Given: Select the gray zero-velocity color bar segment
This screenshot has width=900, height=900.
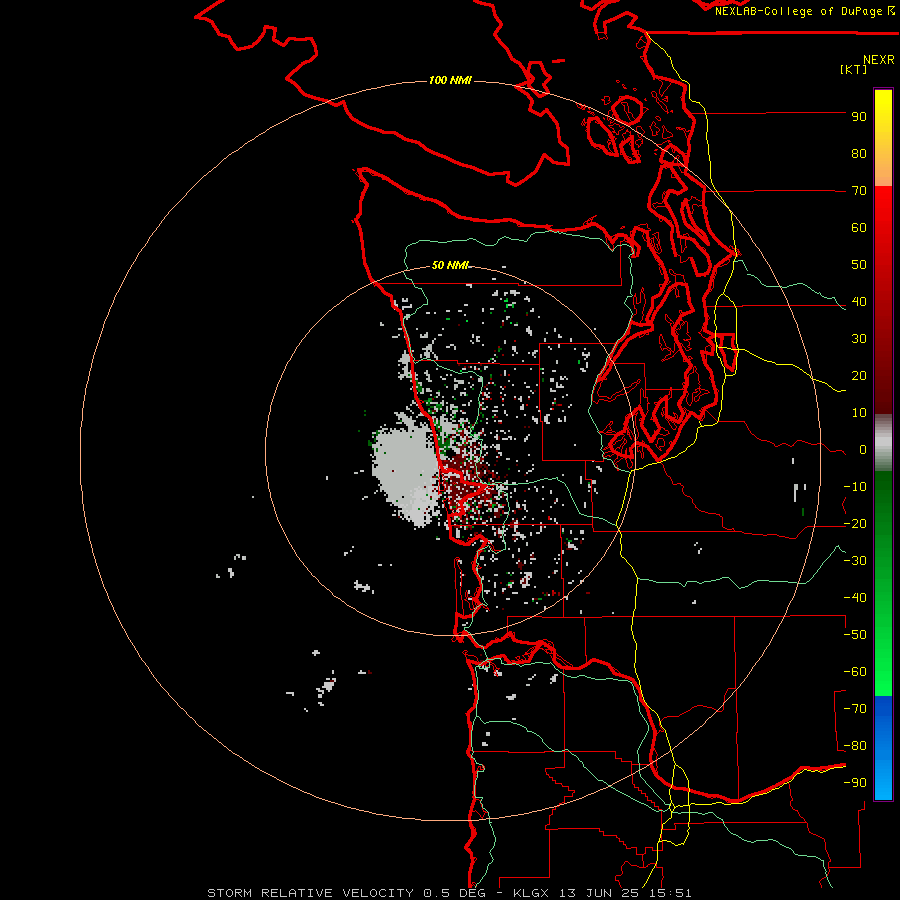Looking at the screenshot, I should (883, 443).
